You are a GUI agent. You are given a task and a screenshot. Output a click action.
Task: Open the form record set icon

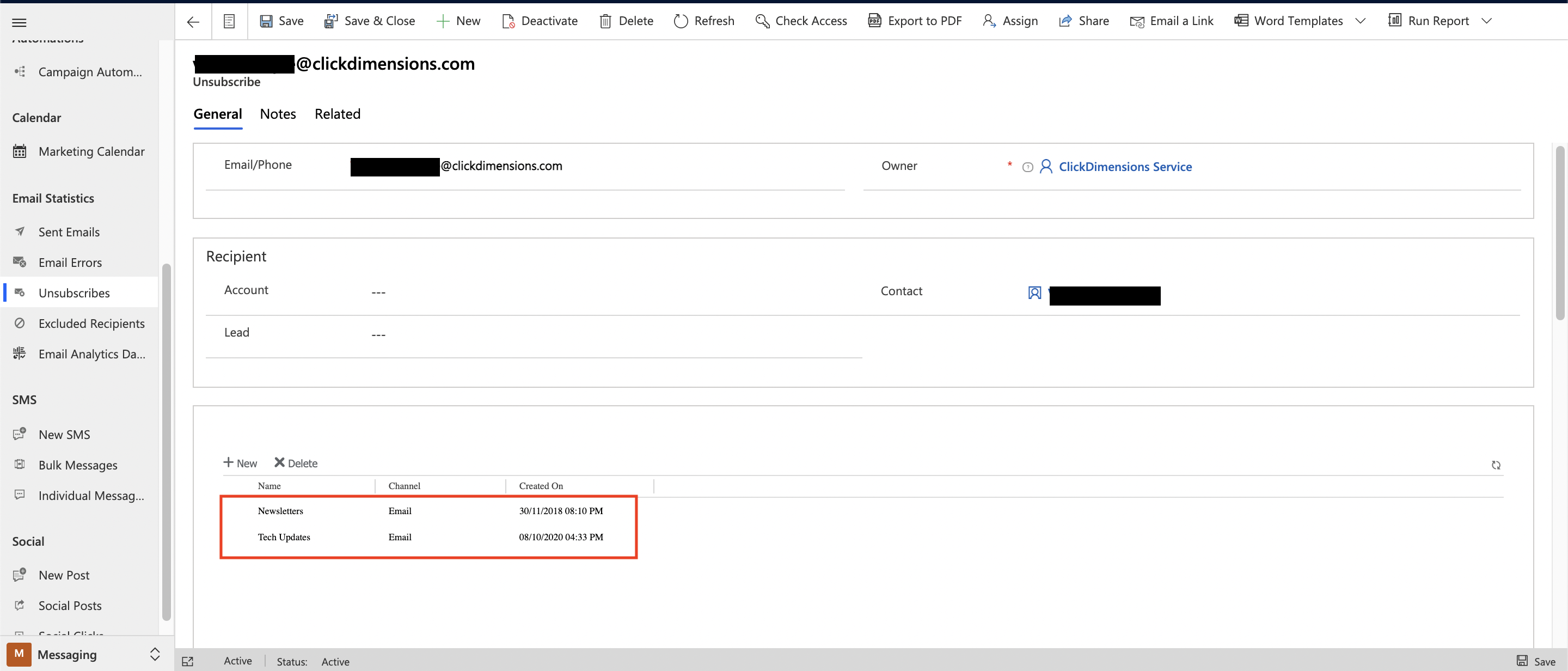click(x=229, y=21)
